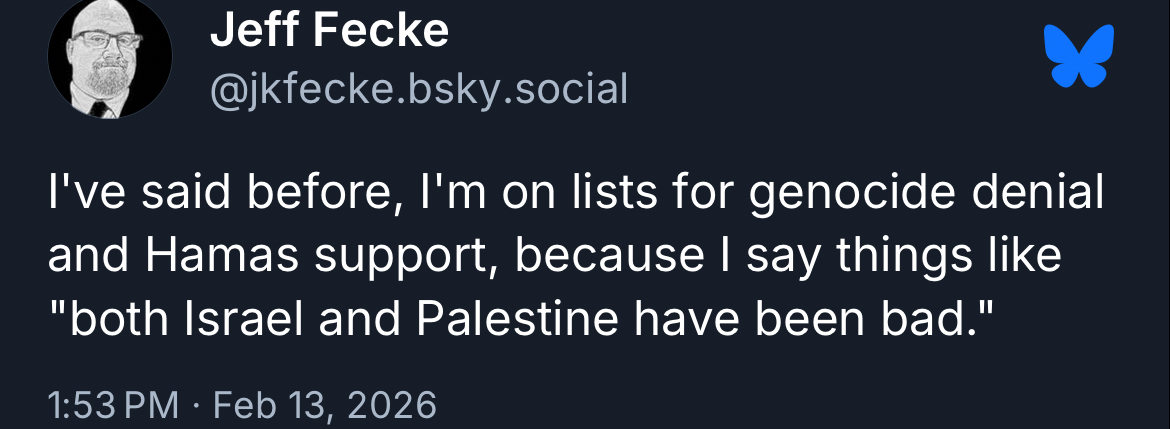Click the Feb 13, 2026 date
This screenshot has width=1170, height=429.
click(x=326, y=405)
